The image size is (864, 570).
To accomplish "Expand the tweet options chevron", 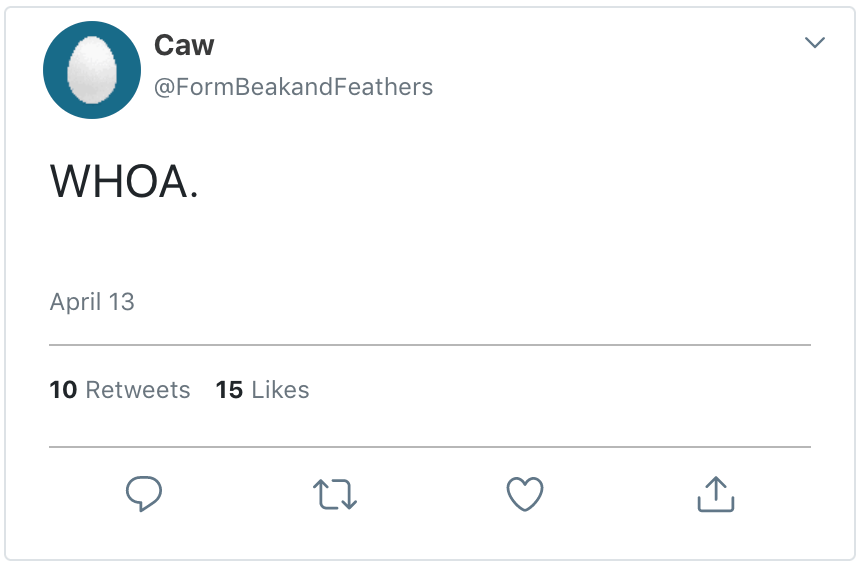I will coord(815,43).
